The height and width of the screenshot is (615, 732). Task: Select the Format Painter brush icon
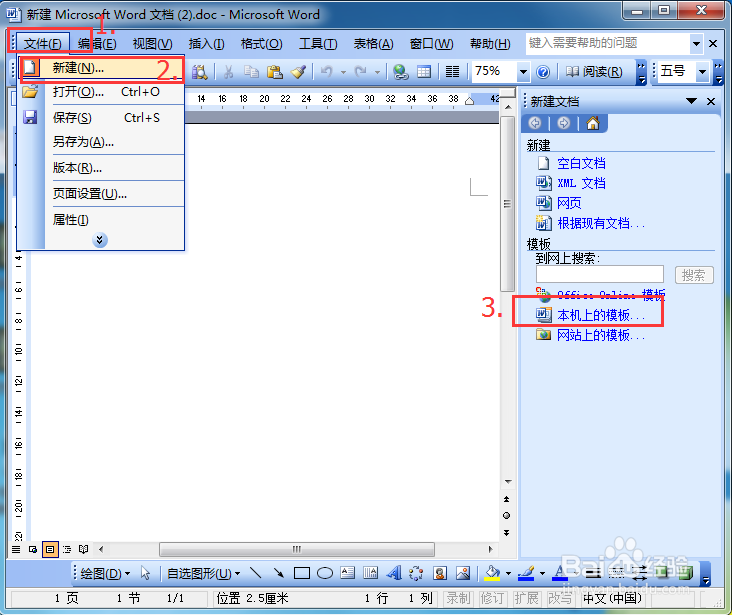point(298,71)
